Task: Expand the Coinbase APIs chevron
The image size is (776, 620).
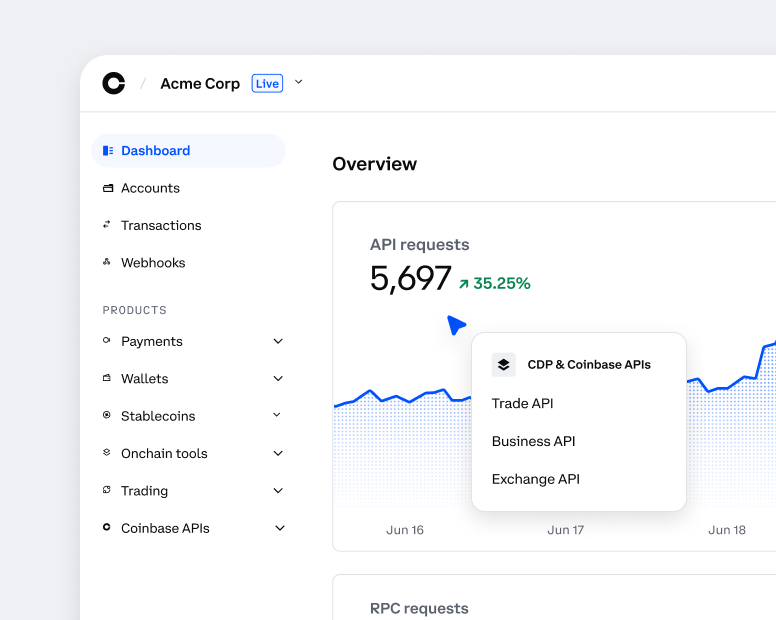Action: tap(280, 528)
